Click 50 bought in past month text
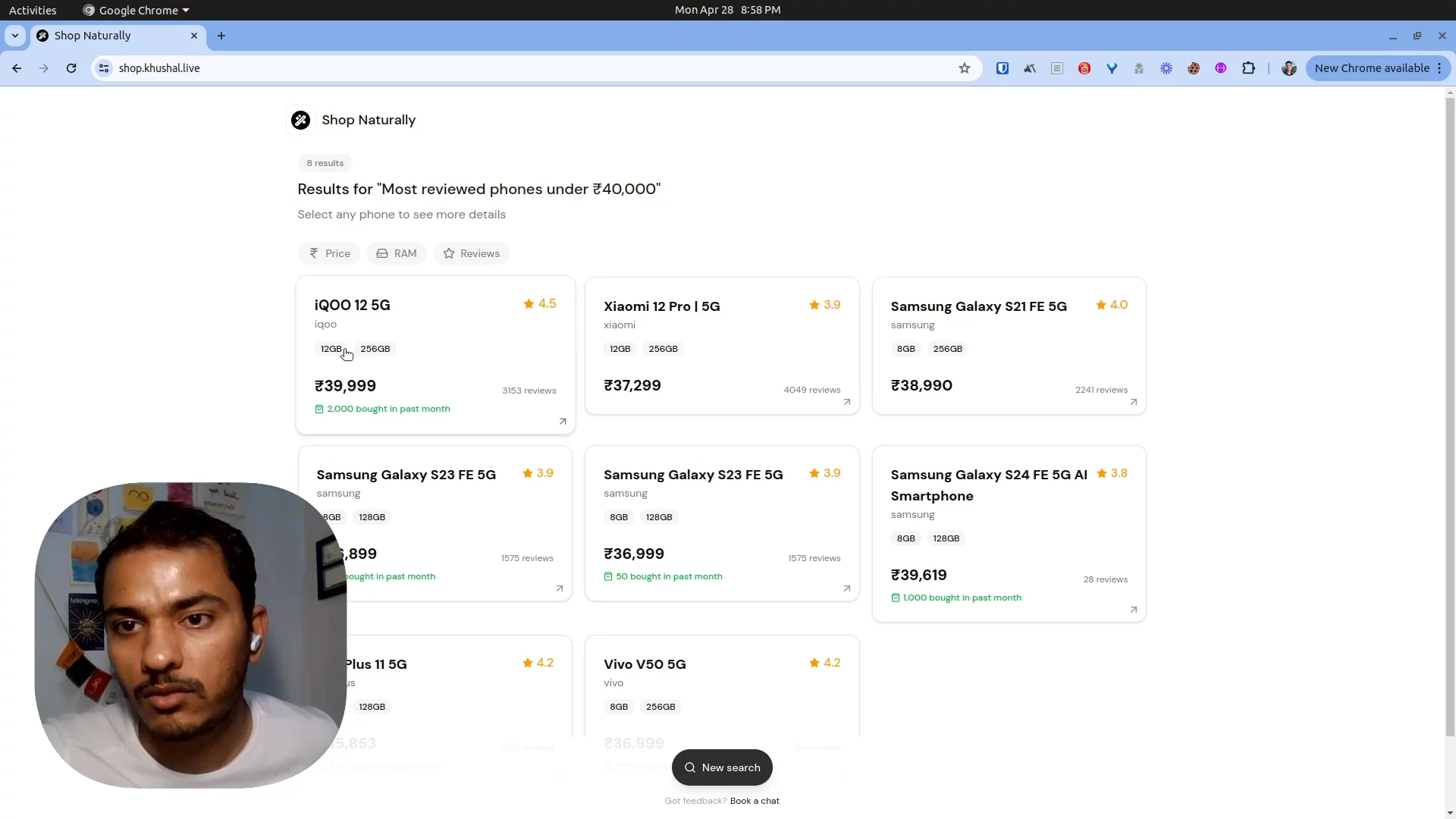The image size is (1456, 819). (669, 576)
